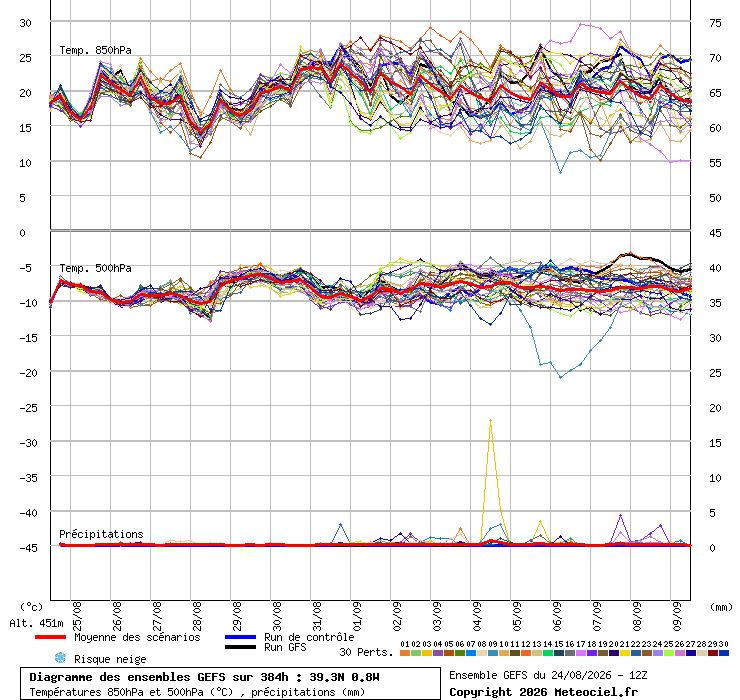Image resolution: width=740 pixels, height=700 pixels.
Task: Click the lowest point of 500hPa blue outlier
Action: pyautogui.click(x=561, y=377)
